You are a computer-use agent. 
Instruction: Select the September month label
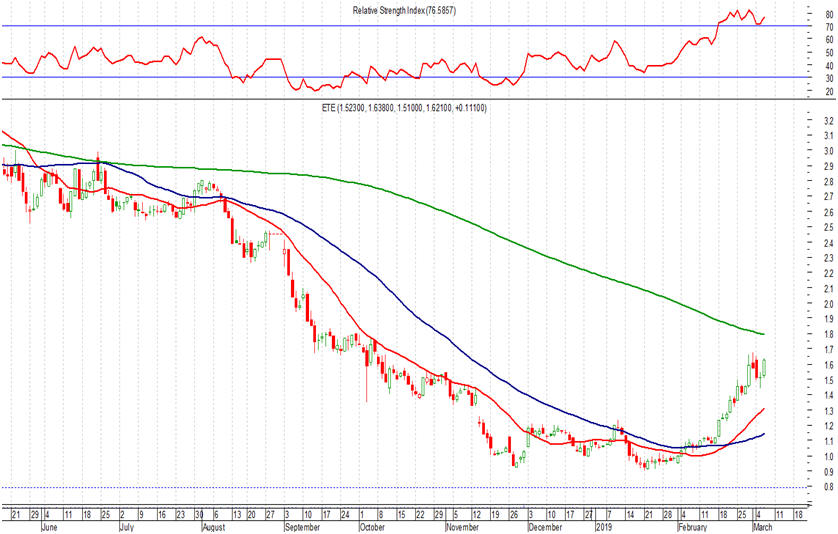[302, 527]
